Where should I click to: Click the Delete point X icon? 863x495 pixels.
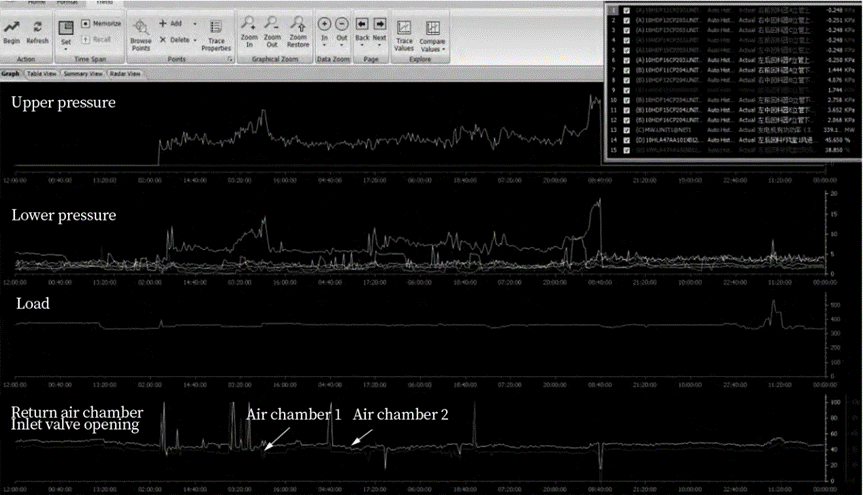click(x=163, y=40)
